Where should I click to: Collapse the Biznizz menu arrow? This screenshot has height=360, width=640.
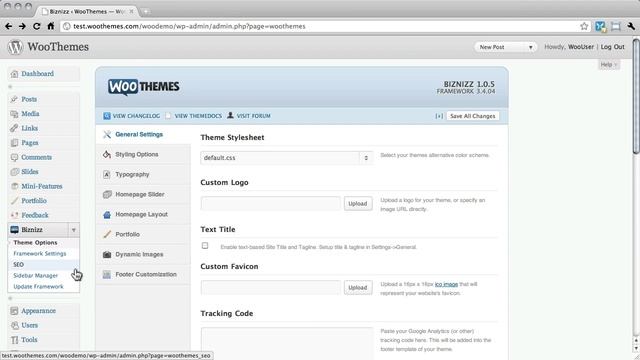click(73, 230)
